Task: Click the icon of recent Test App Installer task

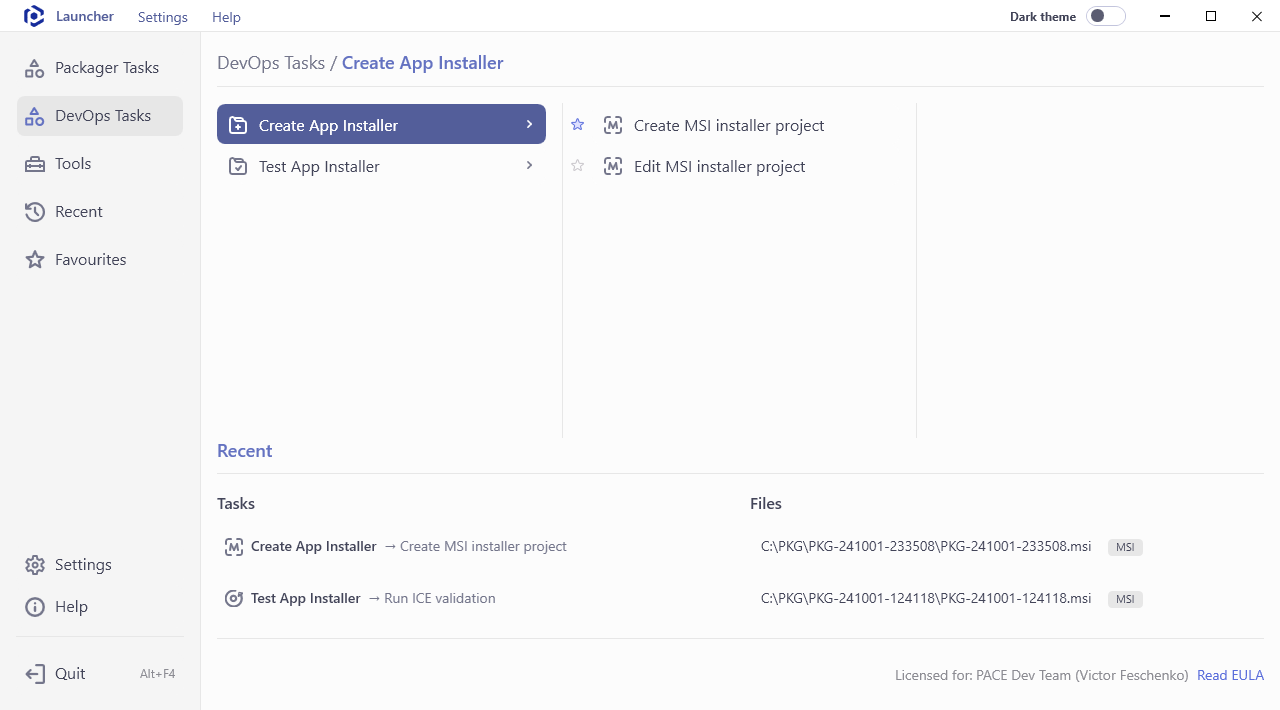Action: (234, 599)
